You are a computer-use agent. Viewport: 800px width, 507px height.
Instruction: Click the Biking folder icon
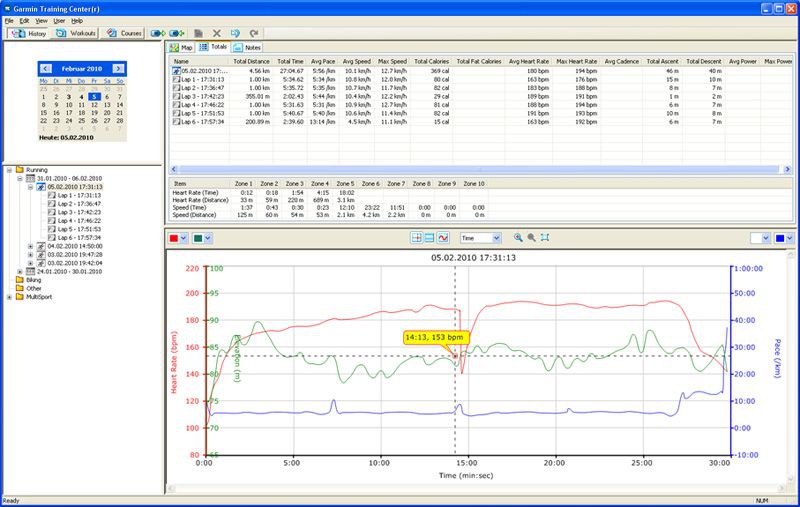click(20, 280)
